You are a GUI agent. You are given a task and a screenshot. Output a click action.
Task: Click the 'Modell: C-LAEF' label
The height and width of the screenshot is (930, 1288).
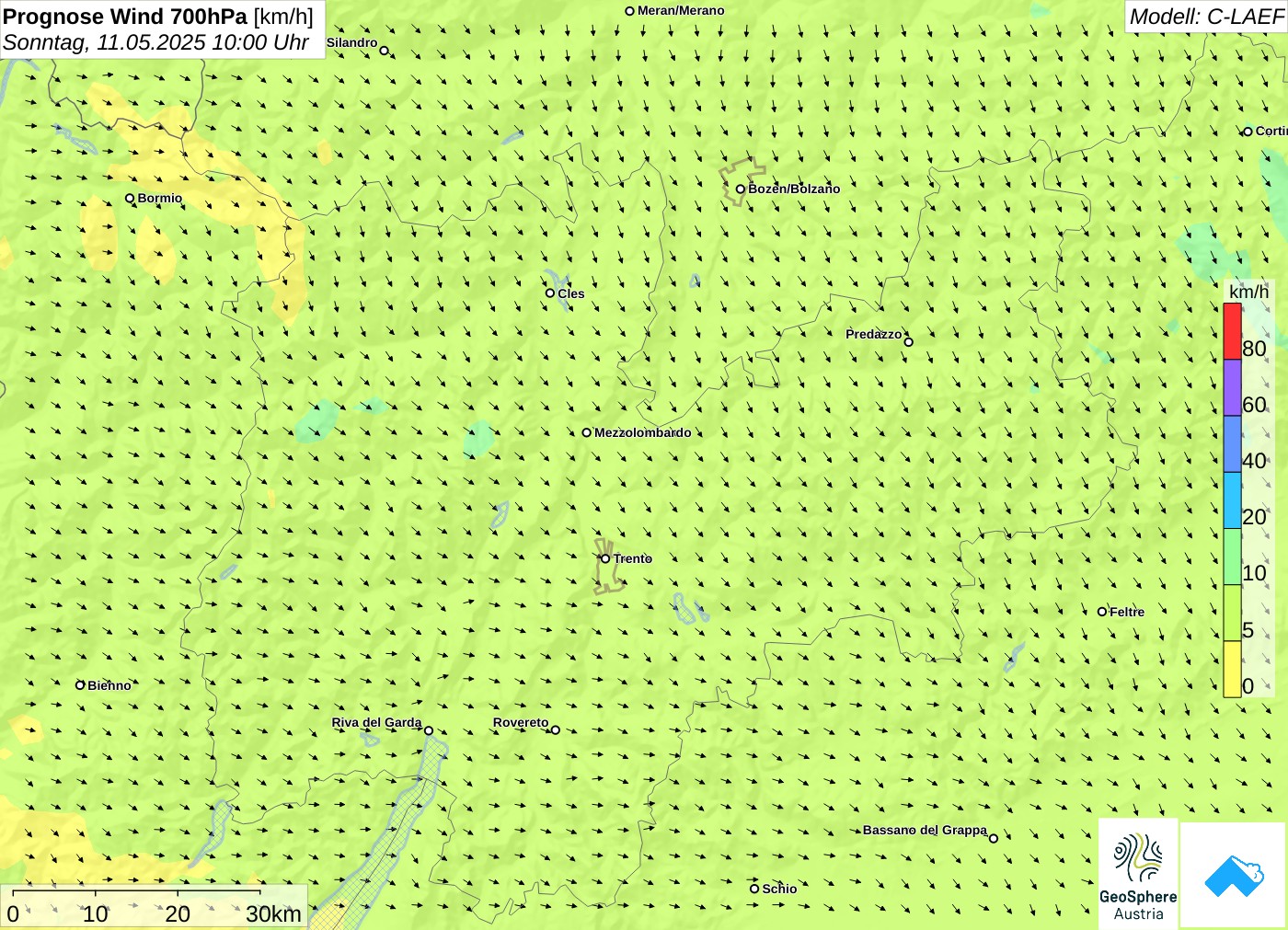point(1206,17)
